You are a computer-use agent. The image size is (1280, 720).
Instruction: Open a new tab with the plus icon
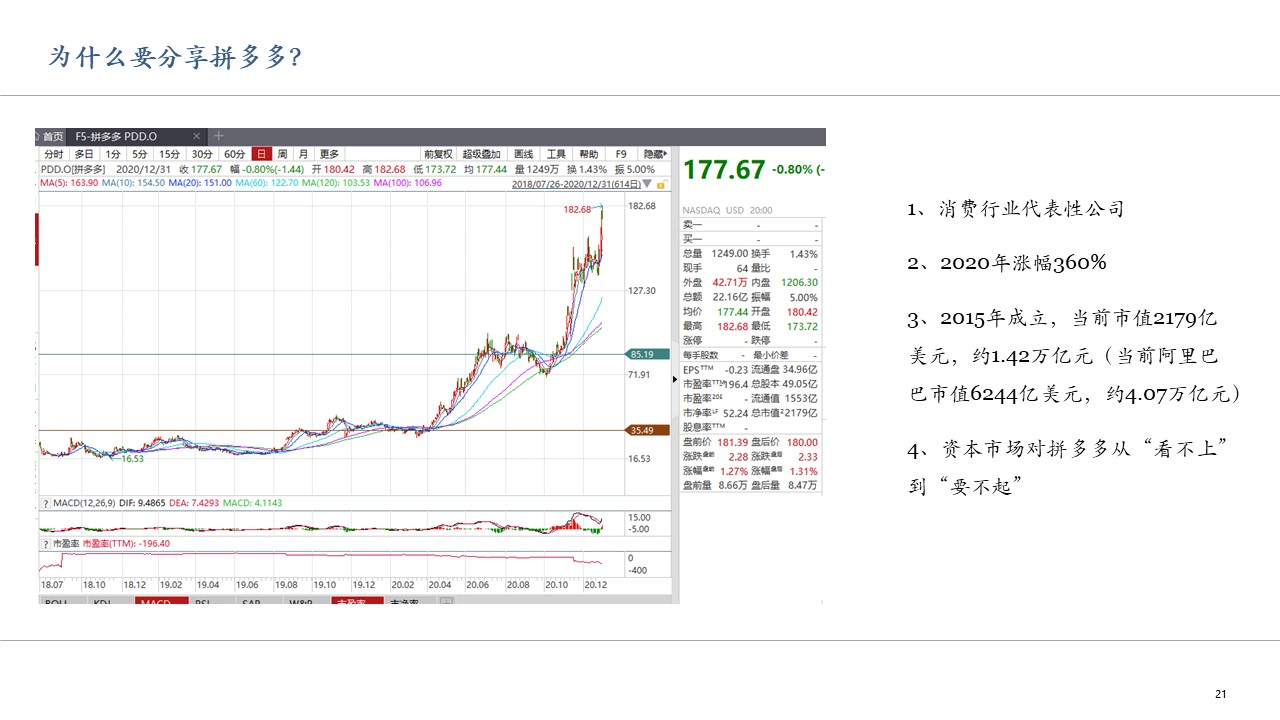[x=219, y=136]
